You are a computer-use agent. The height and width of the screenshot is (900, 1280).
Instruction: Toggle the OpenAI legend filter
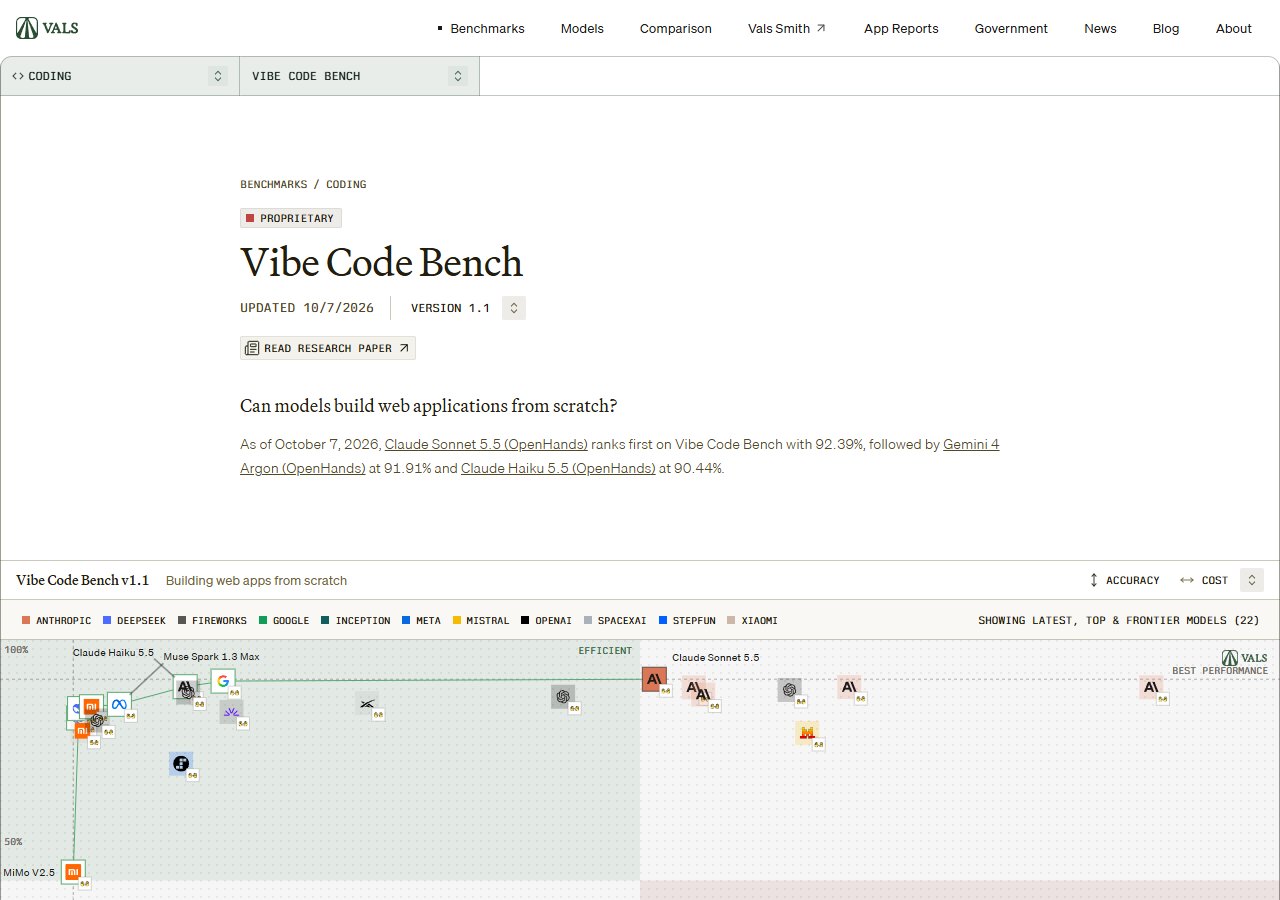tap(546, 621)
